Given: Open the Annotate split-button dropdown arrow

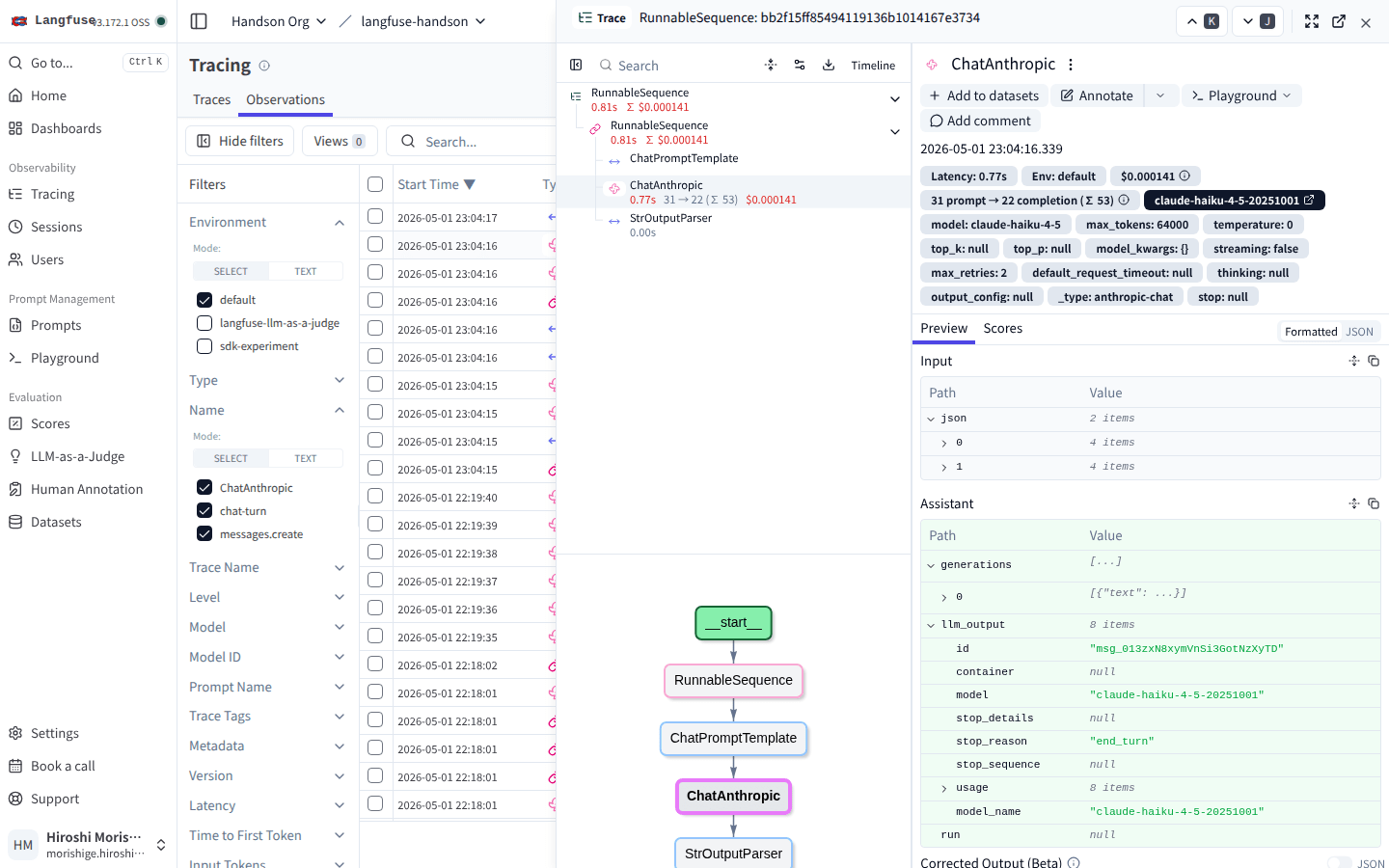Looking at the screenshot, I should pyautogui.click(x=1160, y=95).
